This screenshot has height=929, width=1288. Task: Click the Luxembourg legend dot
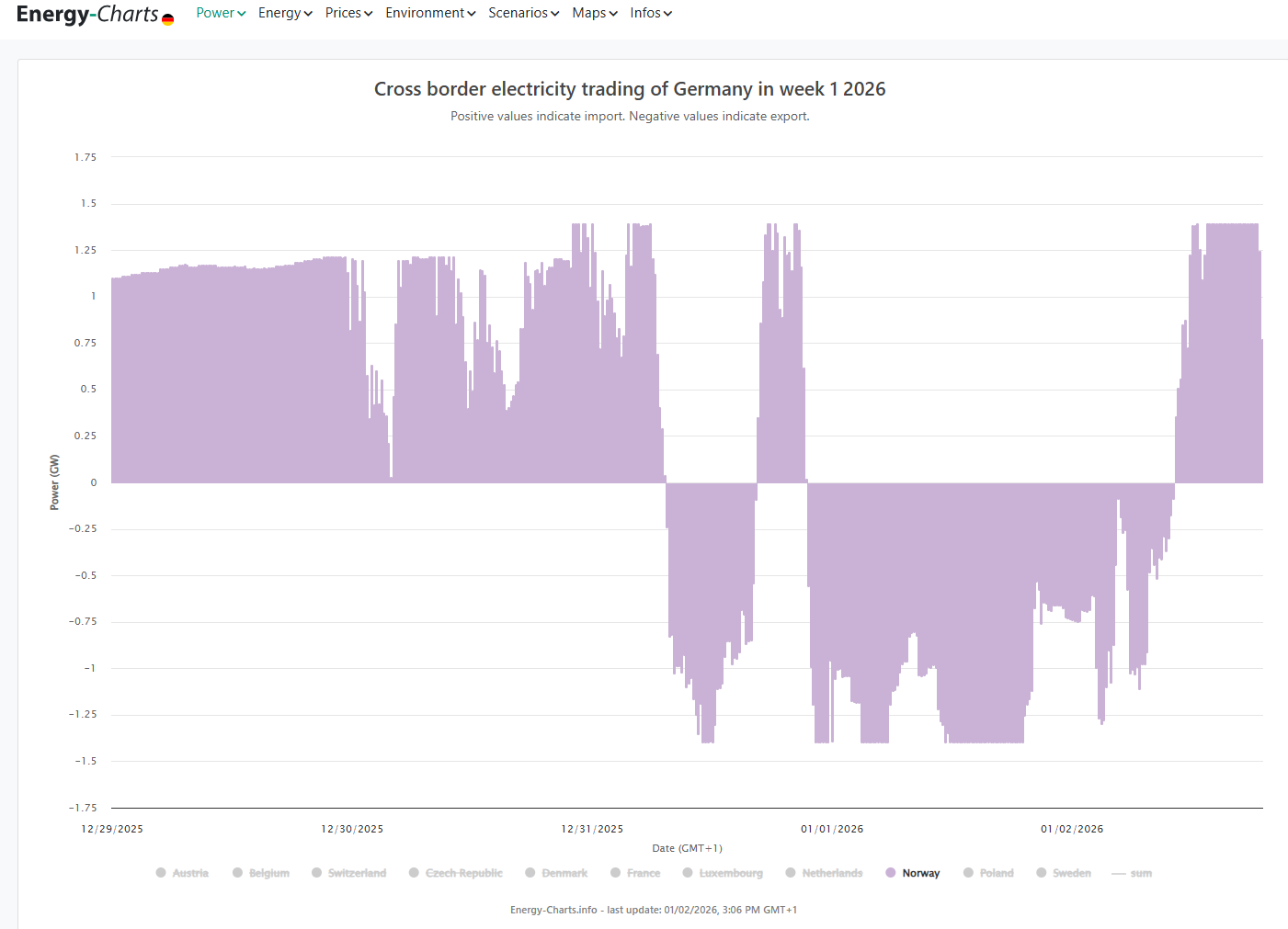click(x=688, y=873)
